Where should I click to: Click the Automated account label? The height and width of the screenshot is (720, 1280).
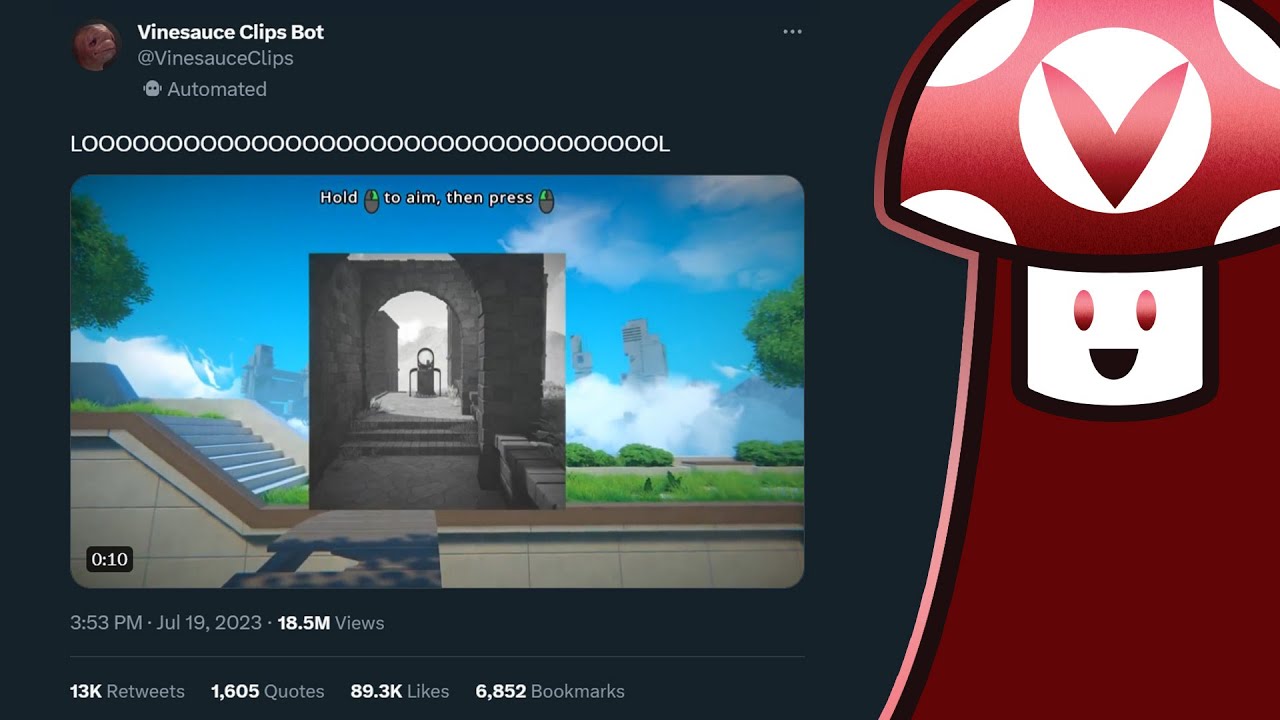click(x=217, y=89)
